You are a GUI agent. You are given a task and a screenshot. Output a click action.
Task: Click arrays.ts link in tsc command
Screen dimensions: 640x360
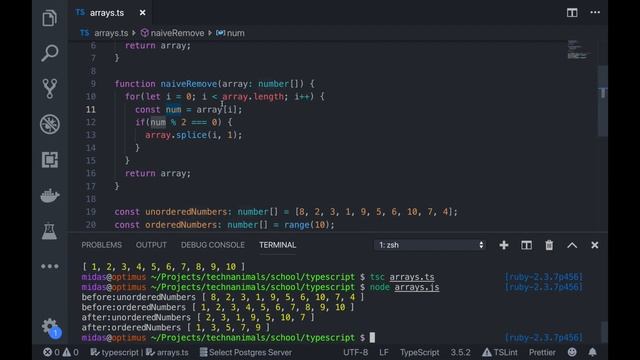411,277
